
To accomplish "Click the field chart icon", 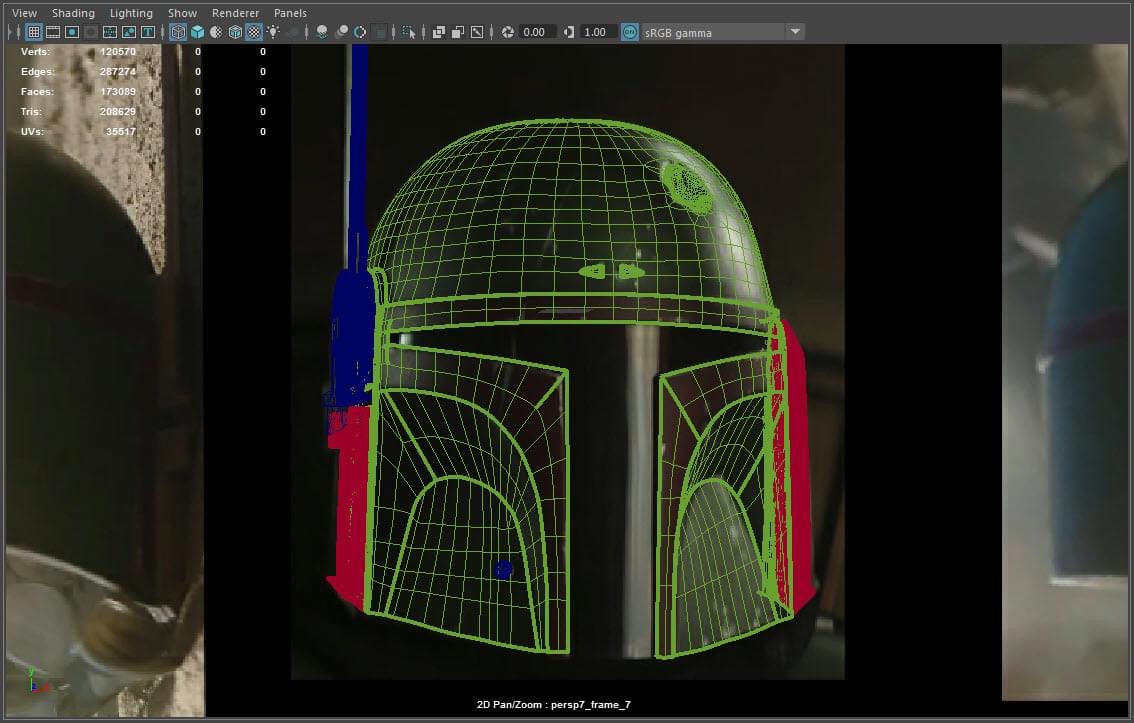I will pyautogui.click(x=110, y=32).
